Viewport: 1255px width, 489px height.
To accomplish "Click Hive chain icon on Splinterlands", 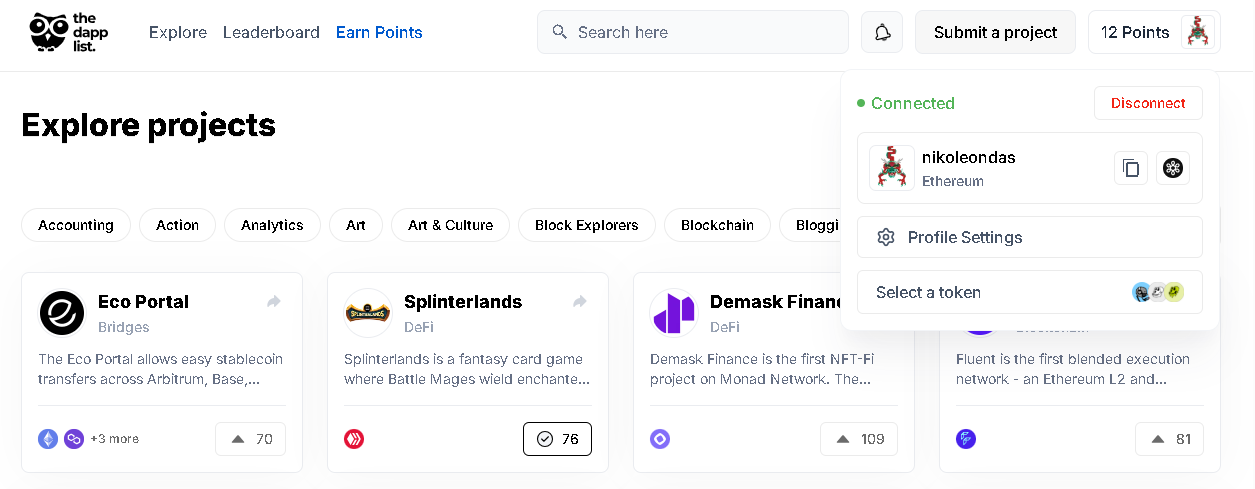I will 354,438.
